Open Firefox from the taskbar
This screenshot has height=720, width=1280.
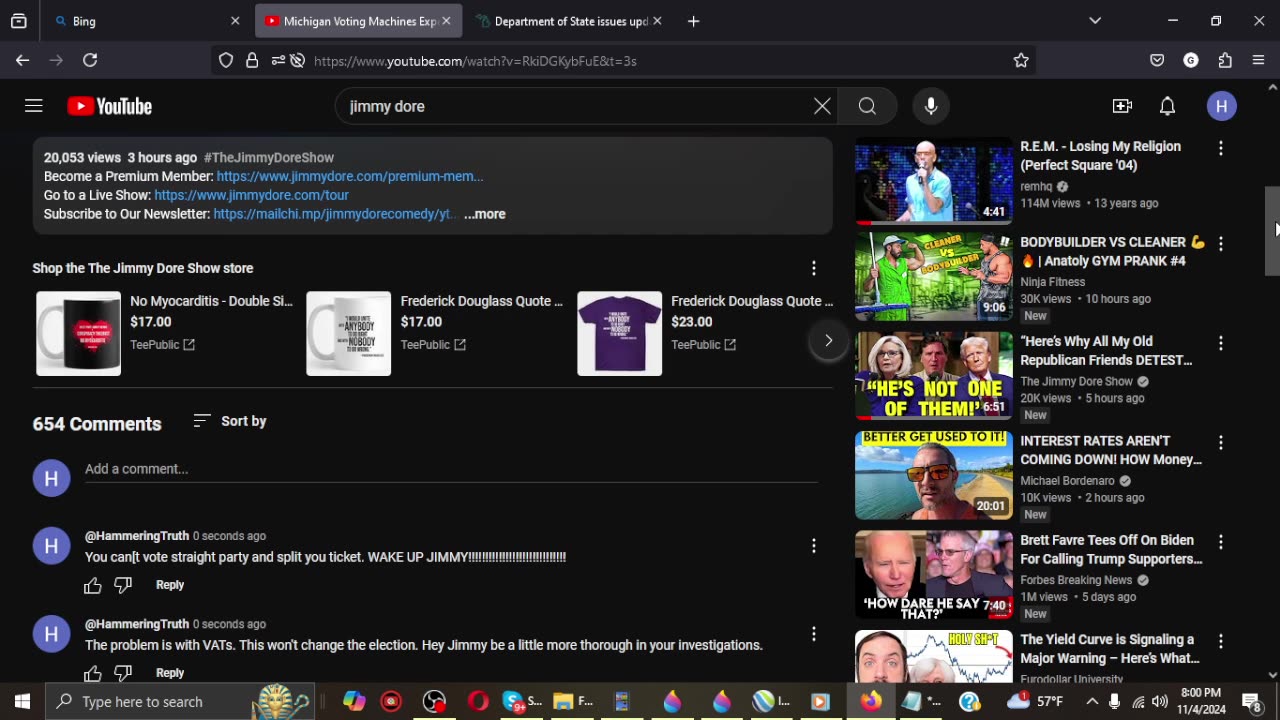click(871, 702)
